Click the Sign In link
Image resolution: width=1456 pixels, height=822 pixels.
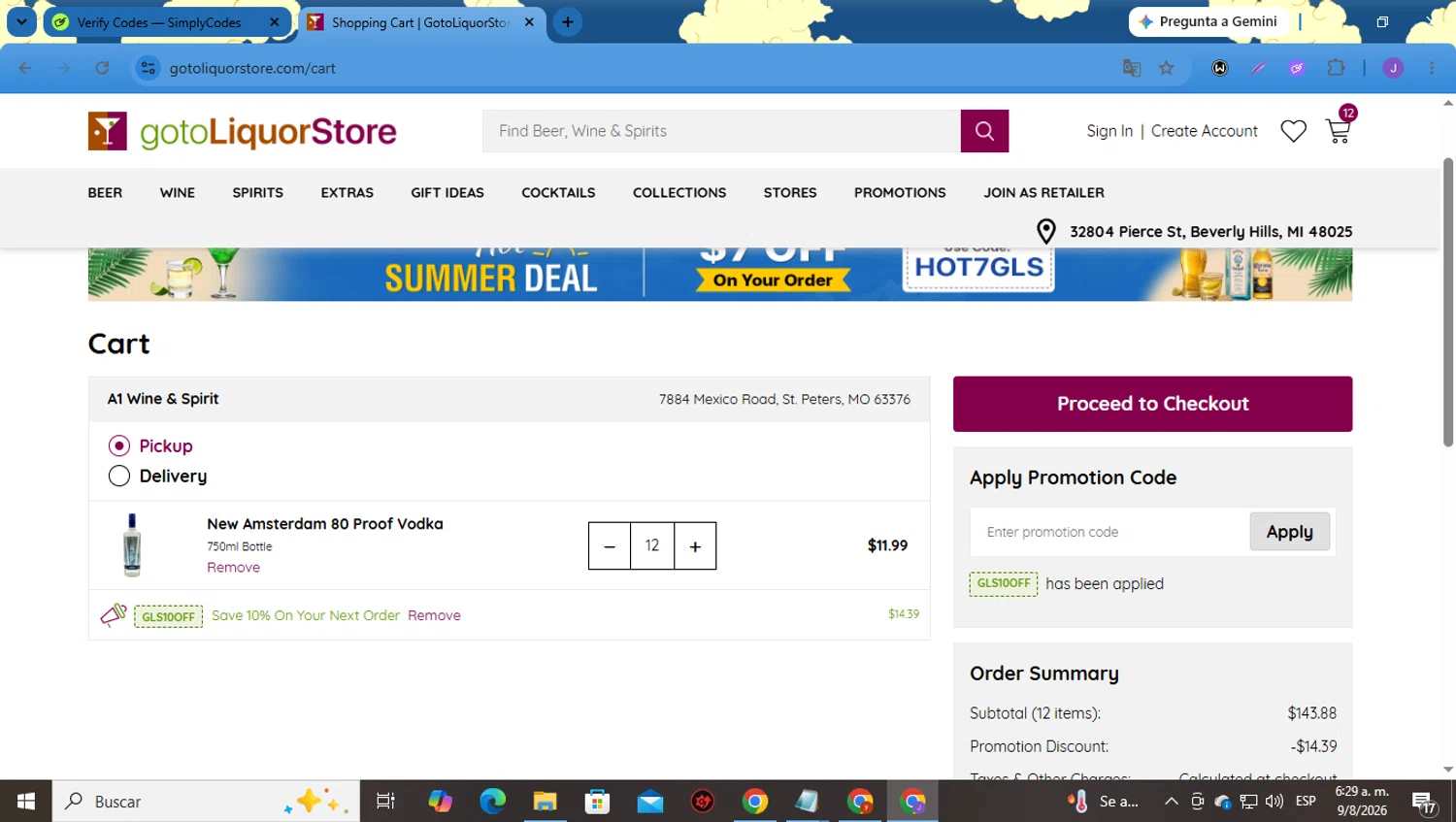[1109, 131]
